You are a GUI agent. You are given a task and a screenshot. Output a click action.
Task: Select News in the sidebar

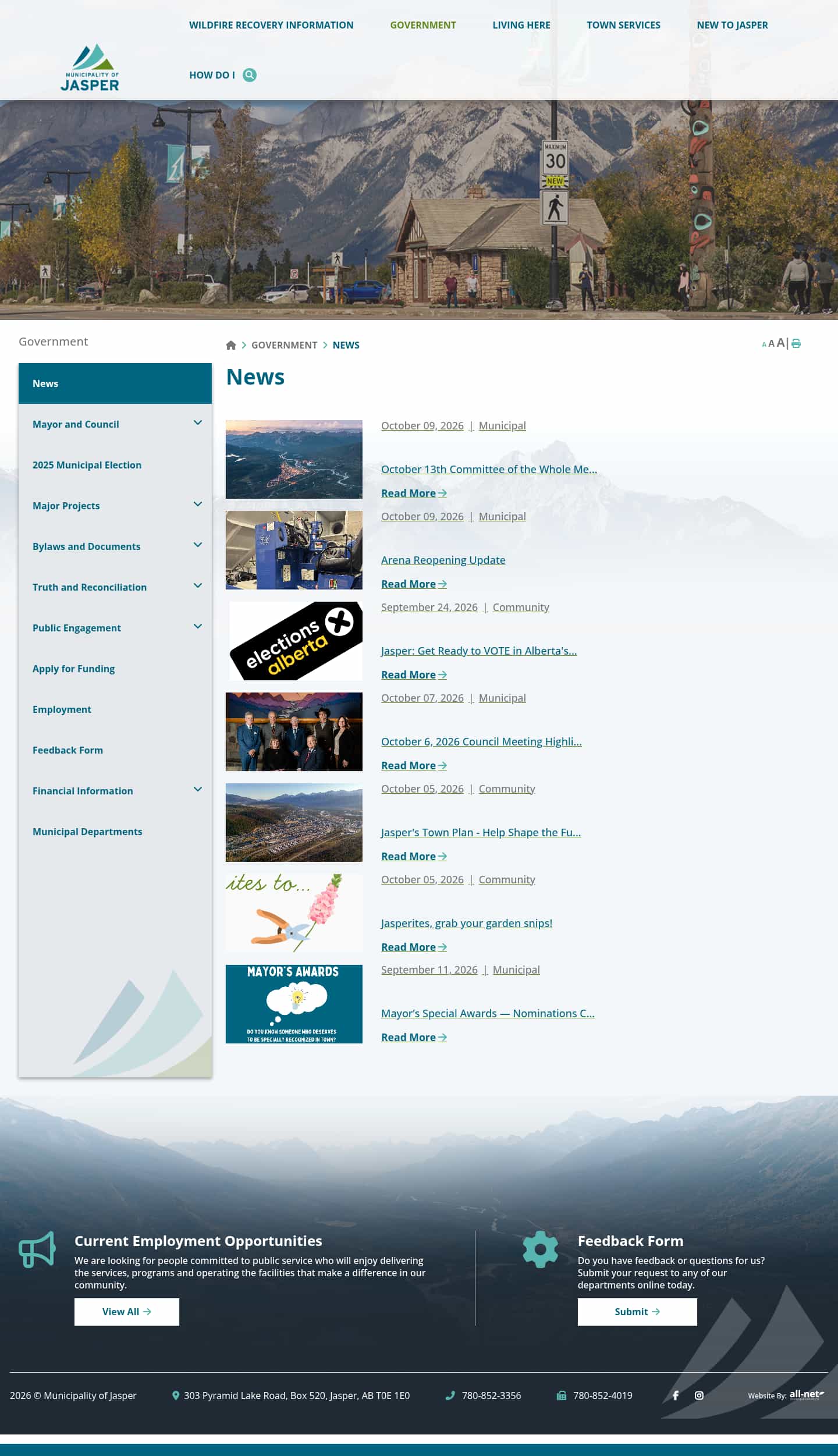pos(115,383)
